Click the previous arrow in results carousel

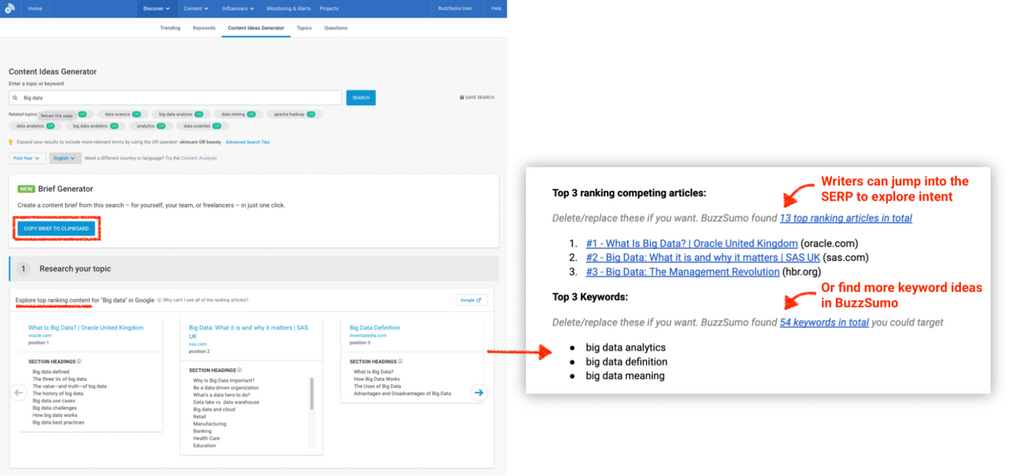click(17, 392)
